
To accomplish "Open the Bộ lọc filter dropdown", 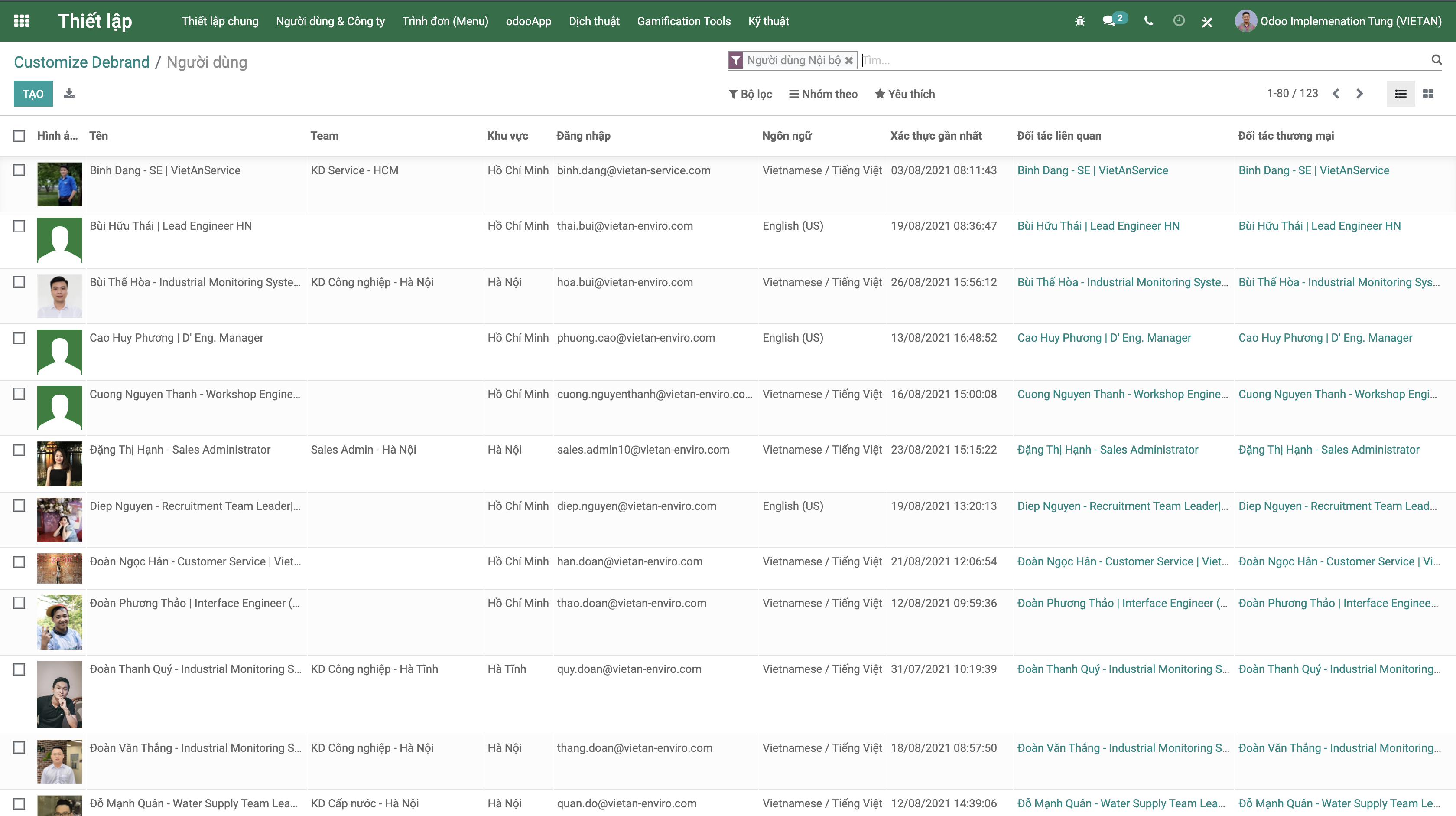I will point(751,94).
